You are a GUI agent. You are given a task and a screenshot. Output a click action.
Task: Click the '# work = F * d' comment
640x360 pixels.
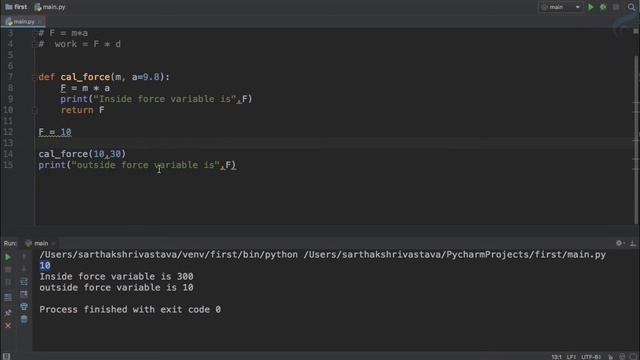(80, 44)
